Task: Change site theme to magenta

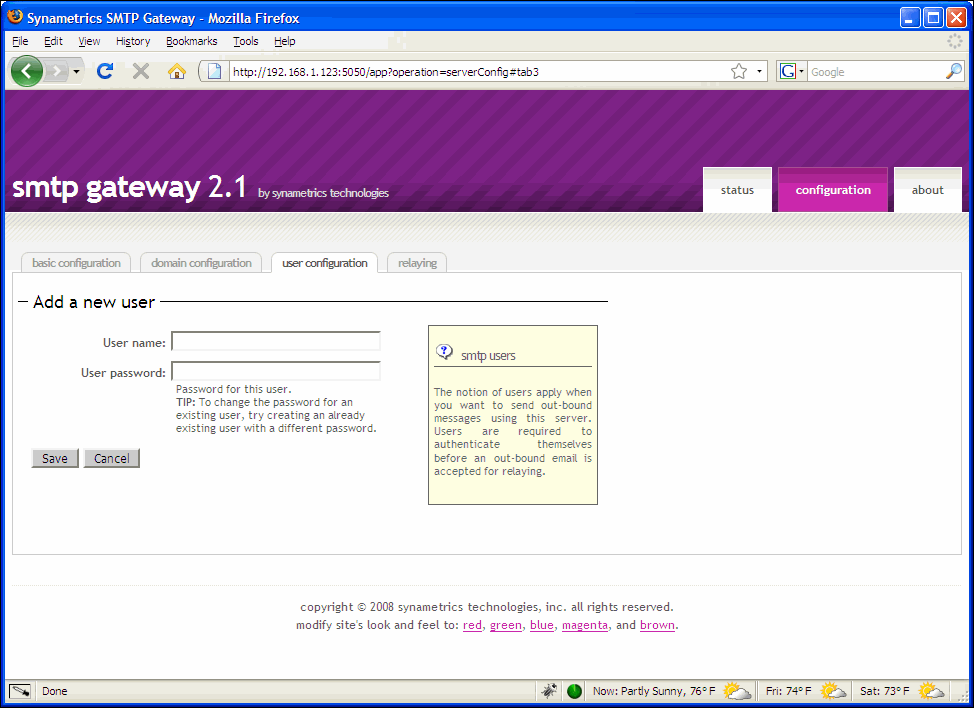Action: pyautogui.click(x=585, y=625)
